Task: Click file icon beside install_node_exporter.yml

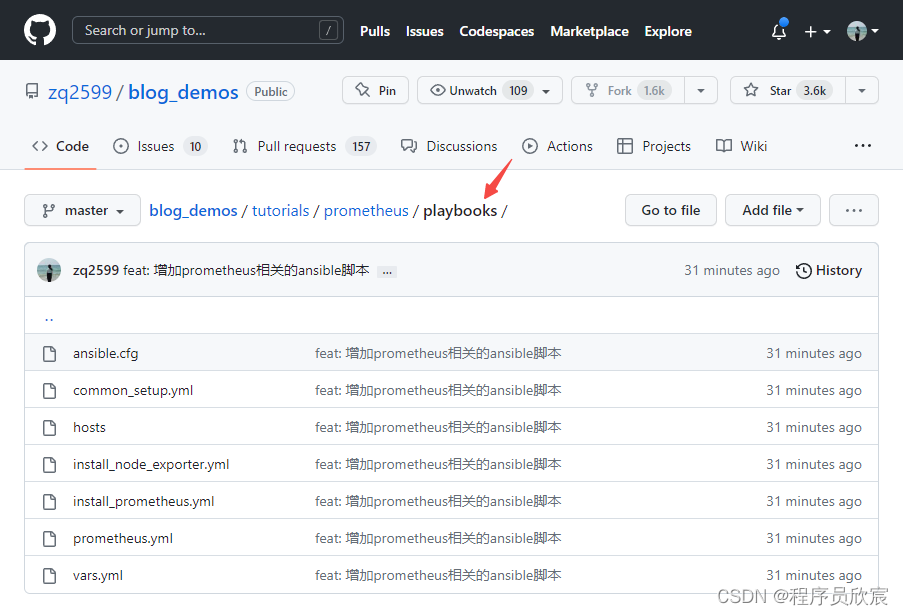Action: click(x=50, y=464)
